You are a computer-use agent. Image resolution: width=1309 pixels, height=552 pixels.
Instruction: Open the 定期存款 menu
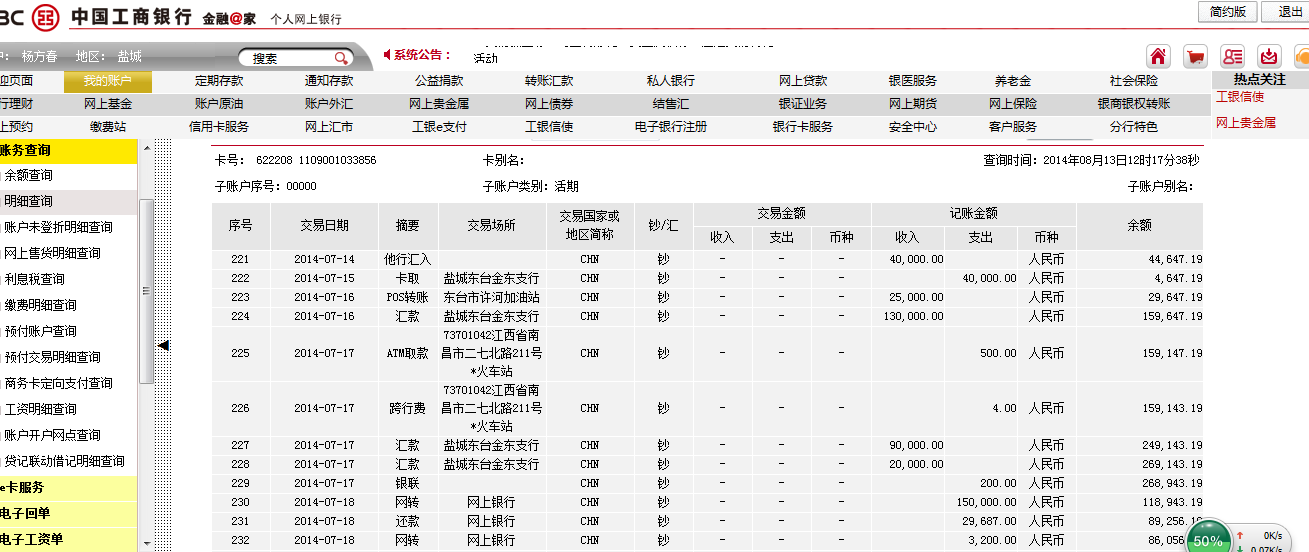[x=219, y=81]
